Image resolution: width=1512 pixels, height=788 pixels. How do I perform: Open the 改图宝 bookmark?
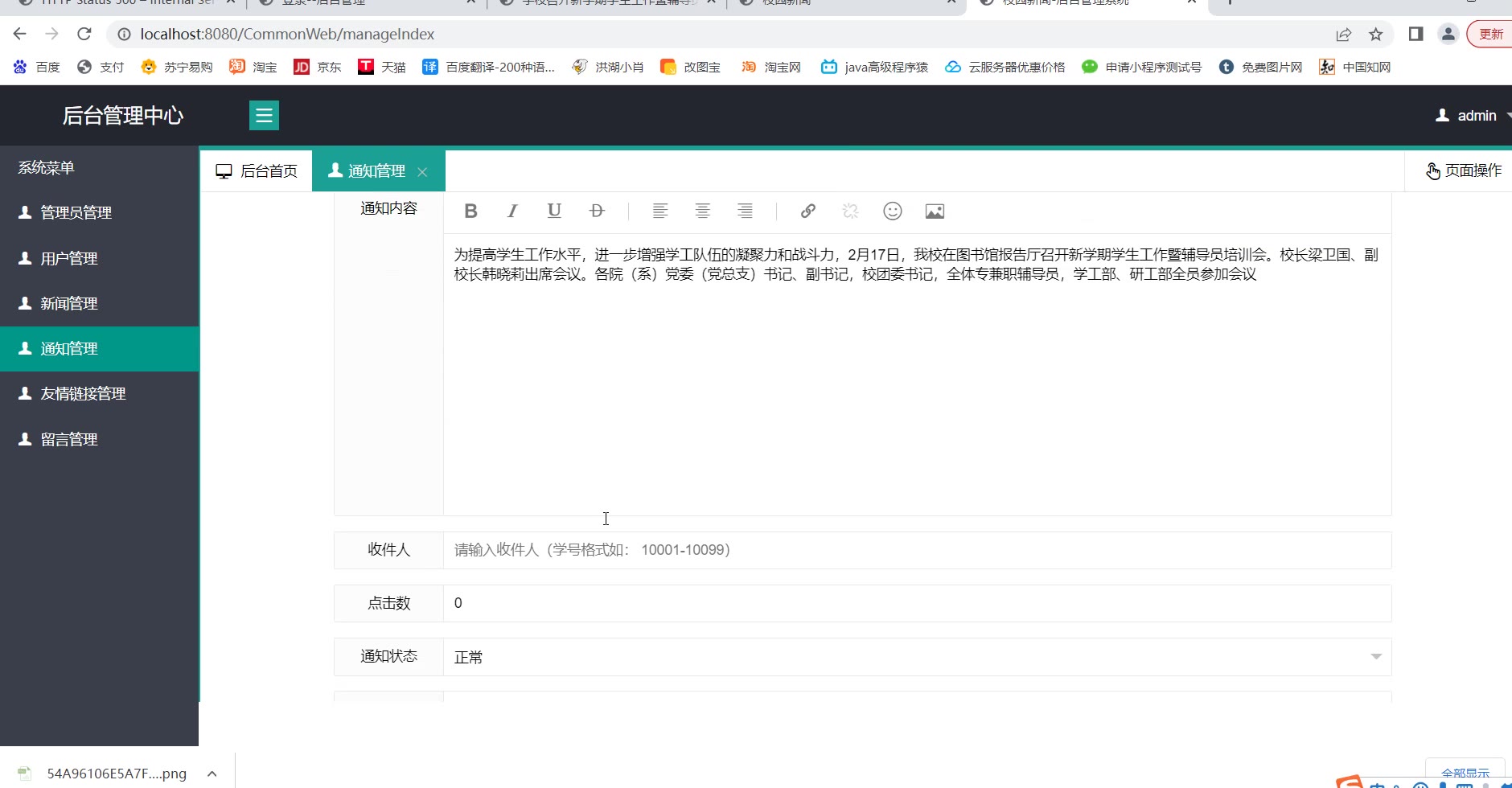coord(690,67)
